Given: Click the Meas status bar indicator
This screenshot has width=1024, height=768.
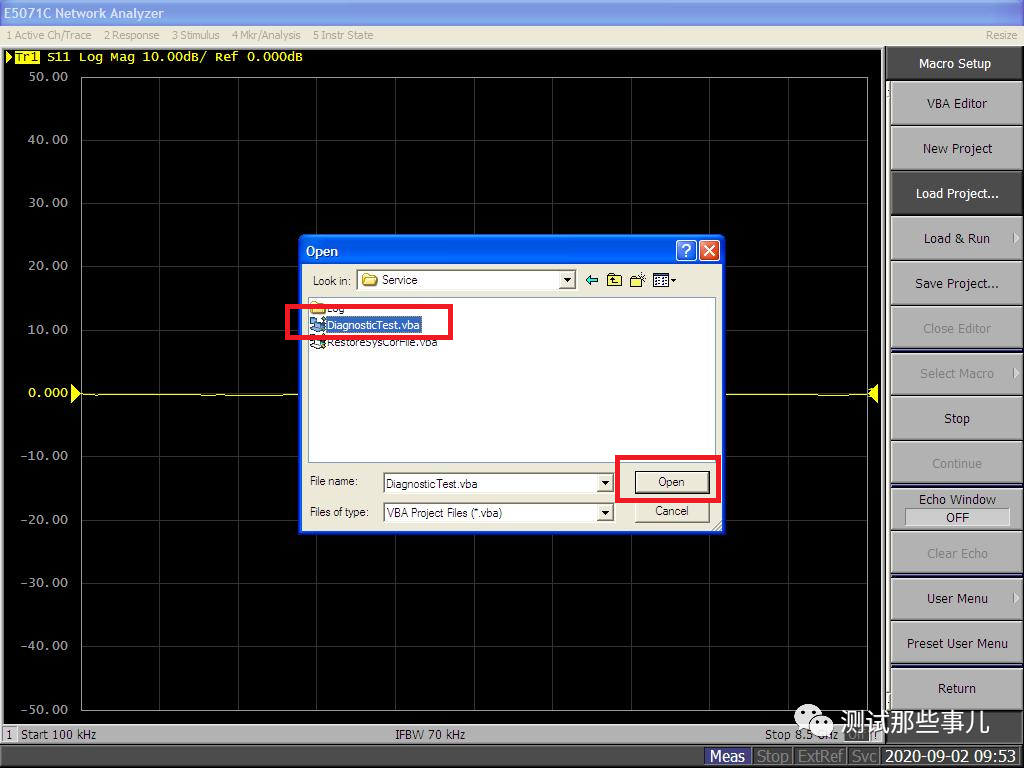Looking at the screenshot, I should pyautogui.click(x=727, y=756).
